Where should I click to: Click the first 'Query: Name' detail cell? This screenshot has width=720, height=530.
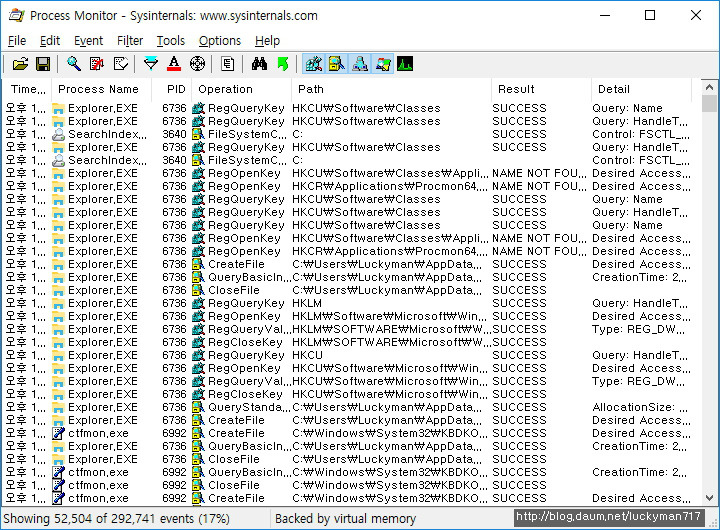pos(627,108)
